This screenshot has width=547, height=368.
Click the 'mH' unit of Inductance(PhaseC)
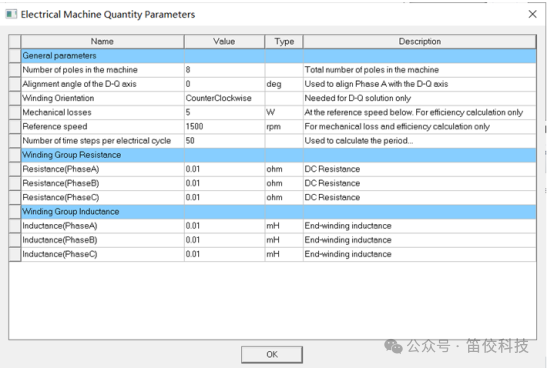coord(273,254)
